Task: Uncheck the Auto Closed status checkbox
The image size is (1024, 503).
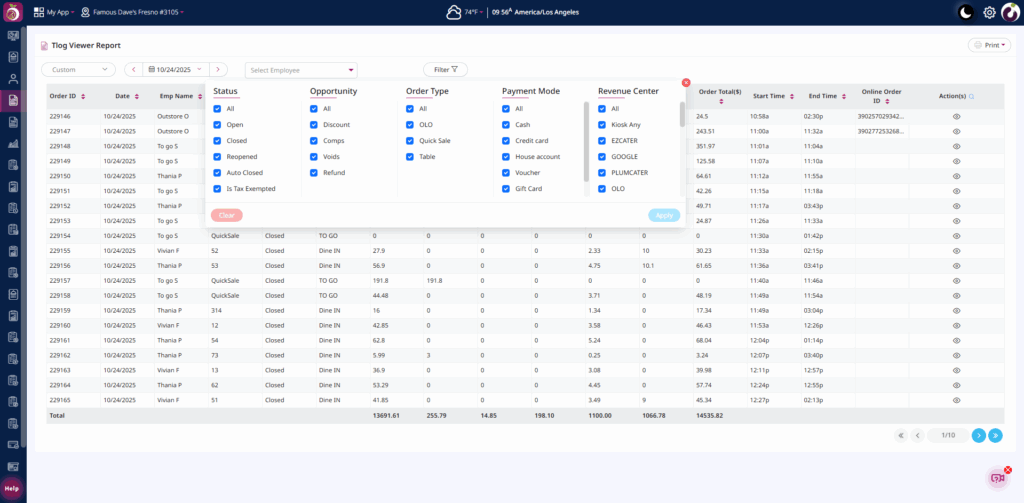Action: 217,173
